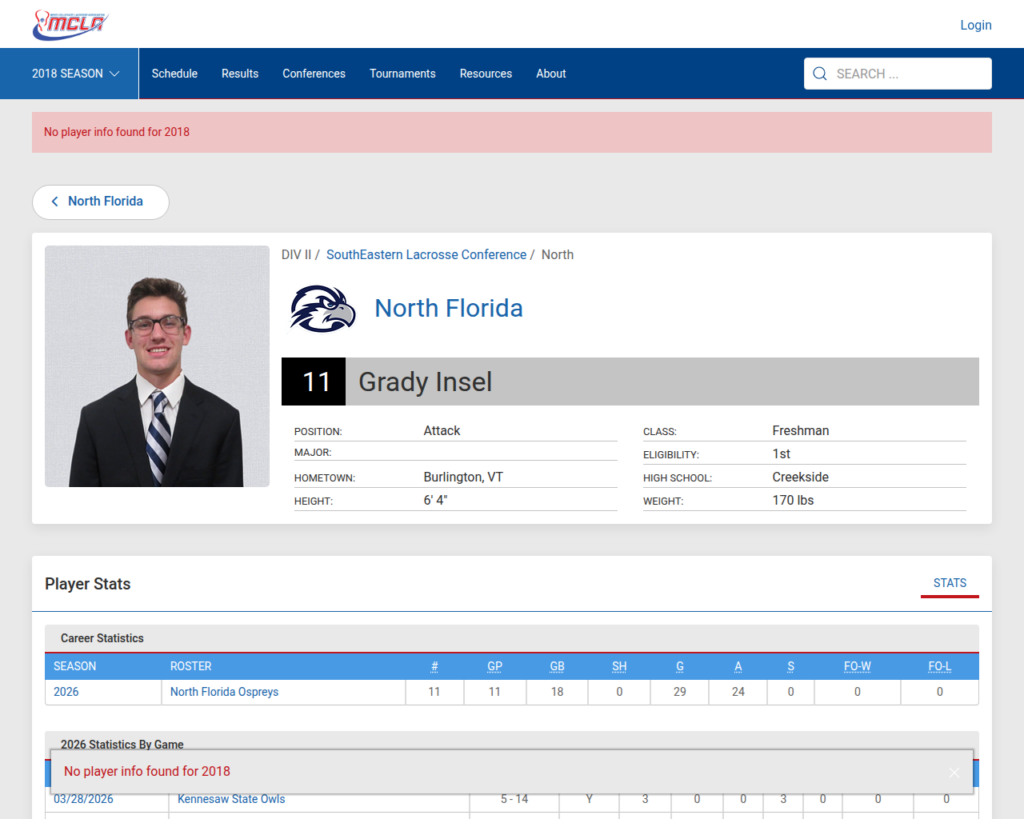Open the 2026 season link
The width and height of the screenshot is (1024, 819).
(x=66, y=692)
